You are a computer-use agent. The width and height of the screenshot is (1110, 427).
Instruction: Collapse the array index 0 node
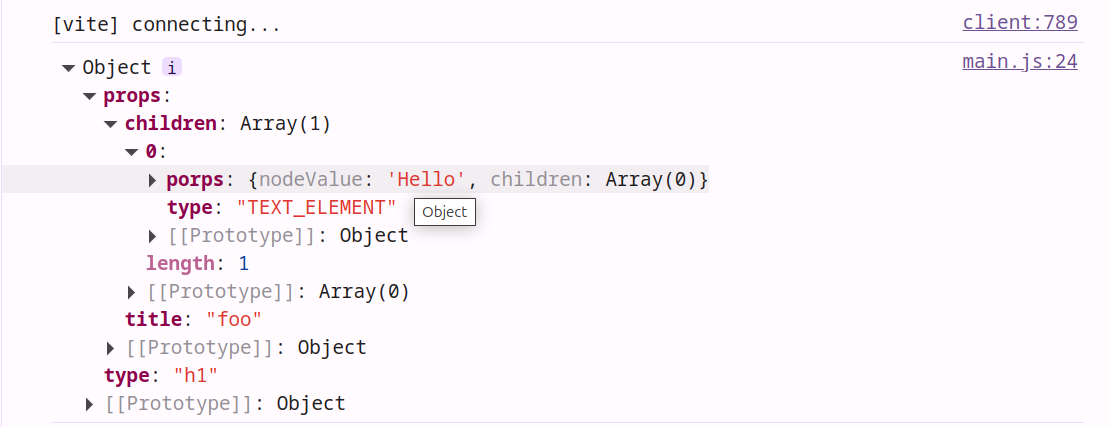tap(131, 152)
